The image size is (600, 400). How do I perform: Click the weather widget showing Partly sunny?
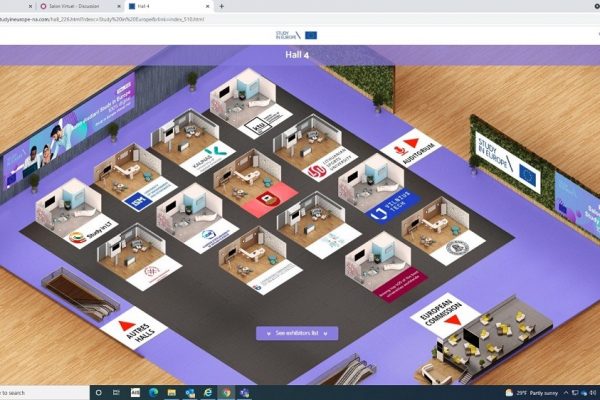(532, 393)
